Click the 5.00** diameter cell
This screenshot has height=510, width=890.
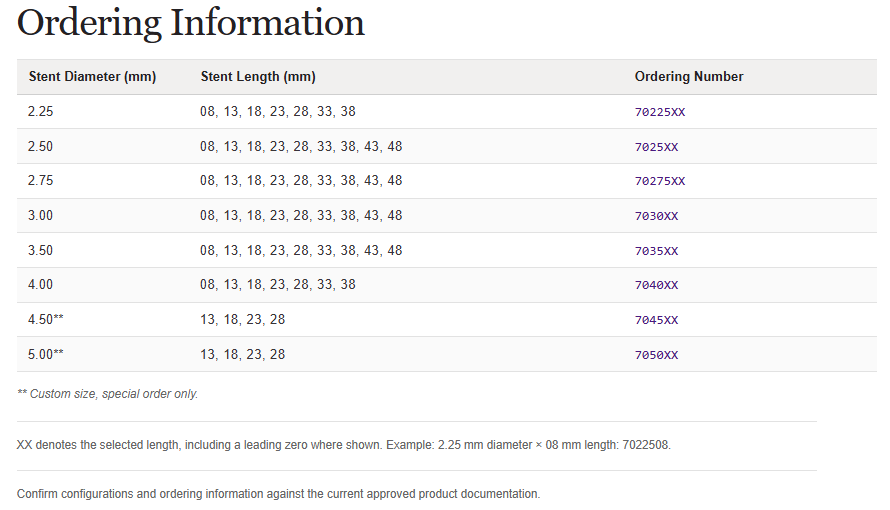coord(45,355)
